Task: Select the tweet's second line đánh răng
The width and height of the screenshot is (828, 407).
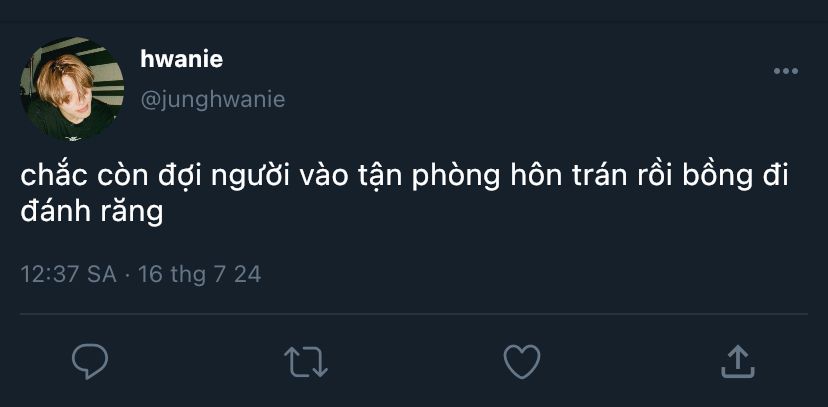Action: tap(91, 212)
